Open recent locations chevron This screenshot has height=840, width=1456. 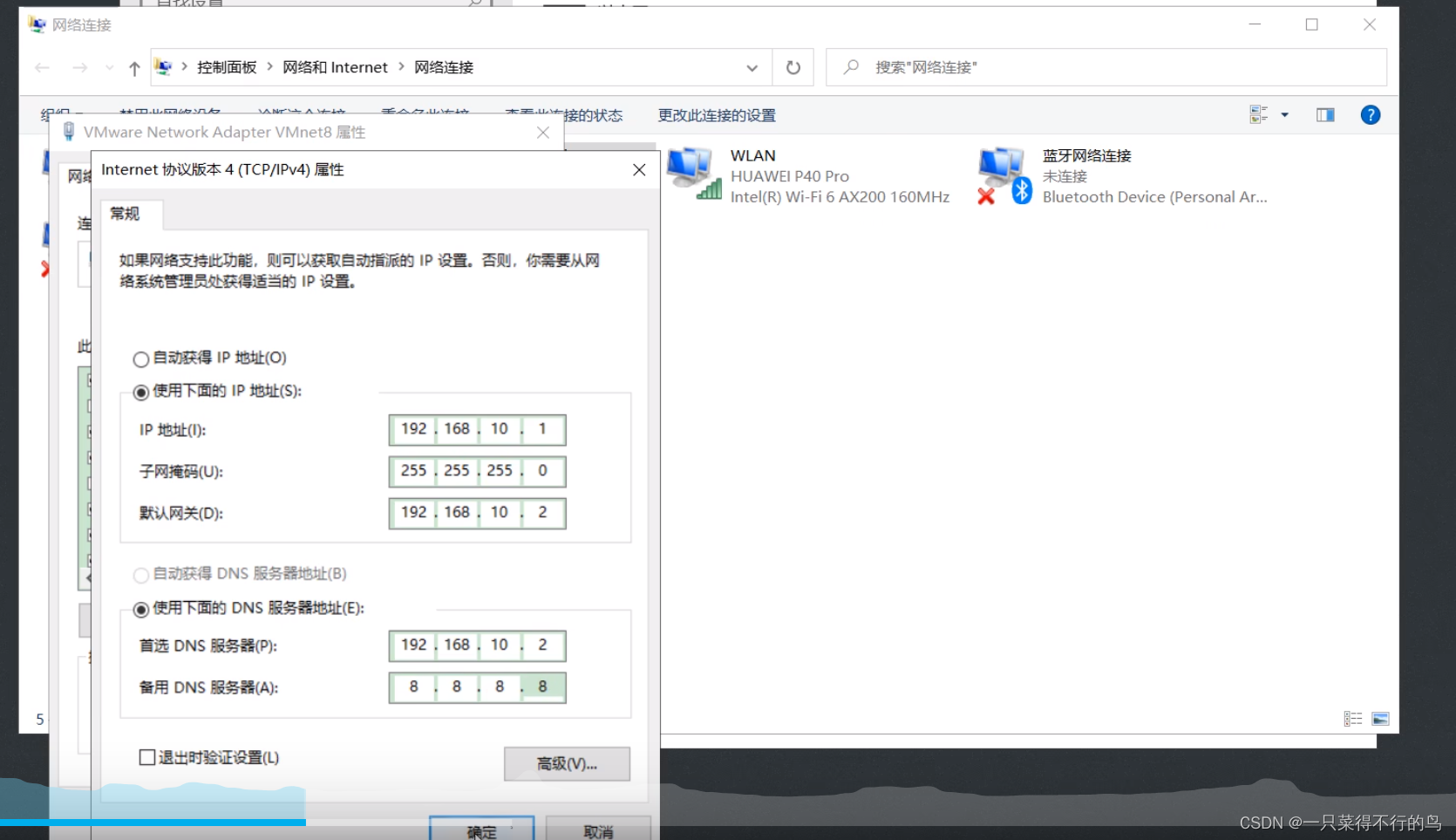point(109,67)
